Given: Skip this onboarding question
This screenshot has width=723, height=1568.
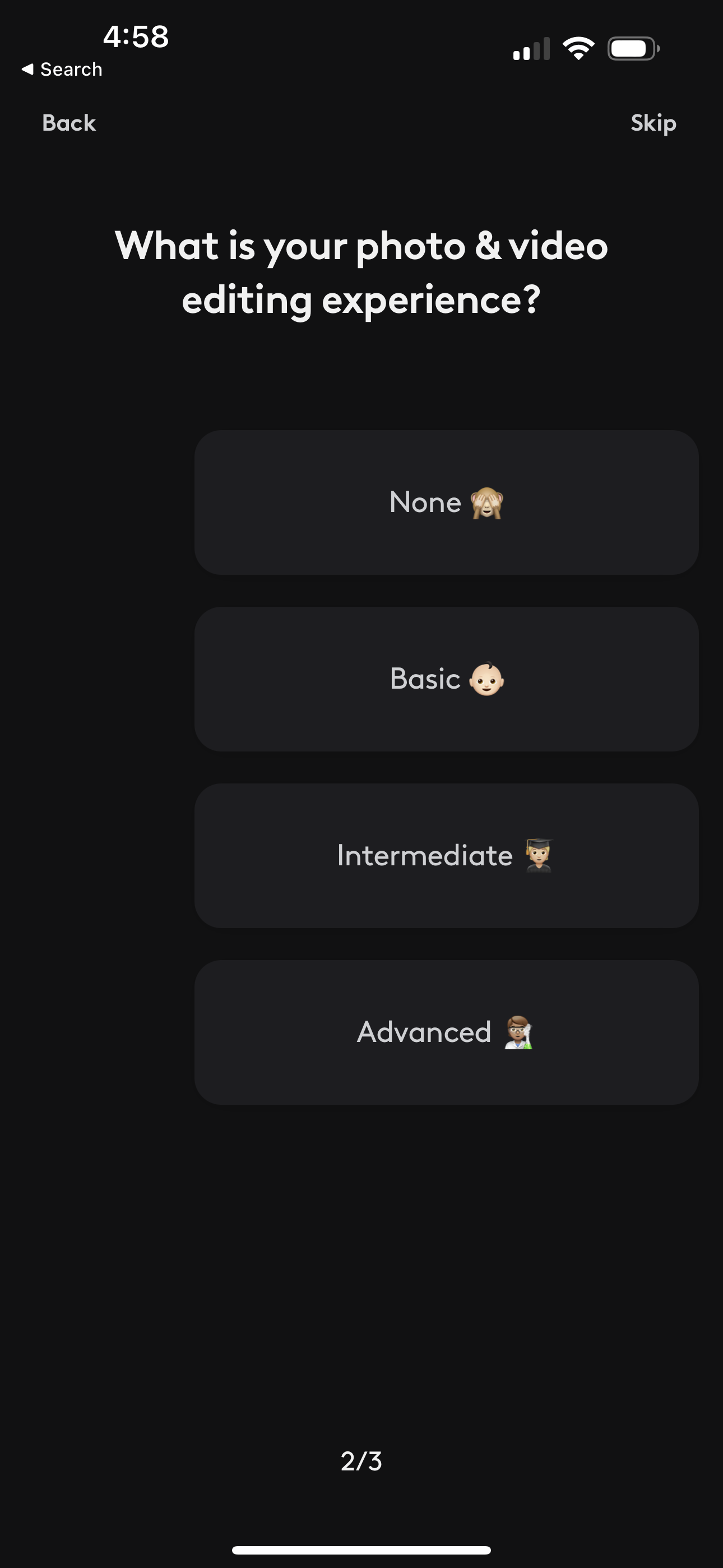Looking at the screenshot, I should 653,123.
